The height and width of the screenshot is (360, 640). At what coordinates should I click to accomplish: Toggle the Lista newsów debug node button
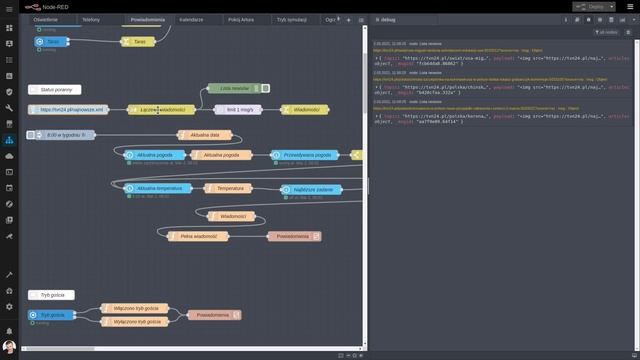click(266, 88)
